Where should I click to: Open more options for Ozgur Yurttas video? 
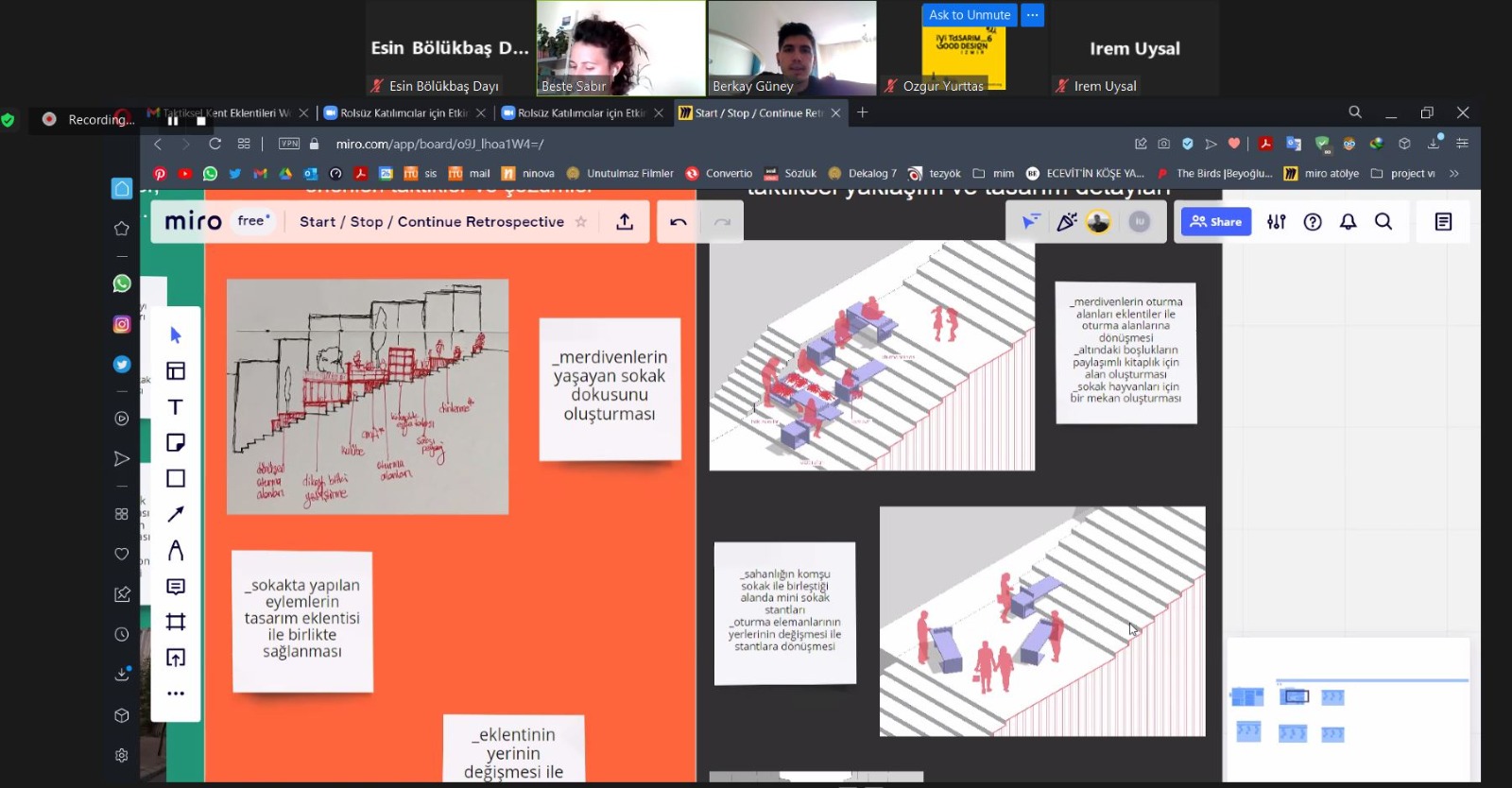click(1032, 15)
